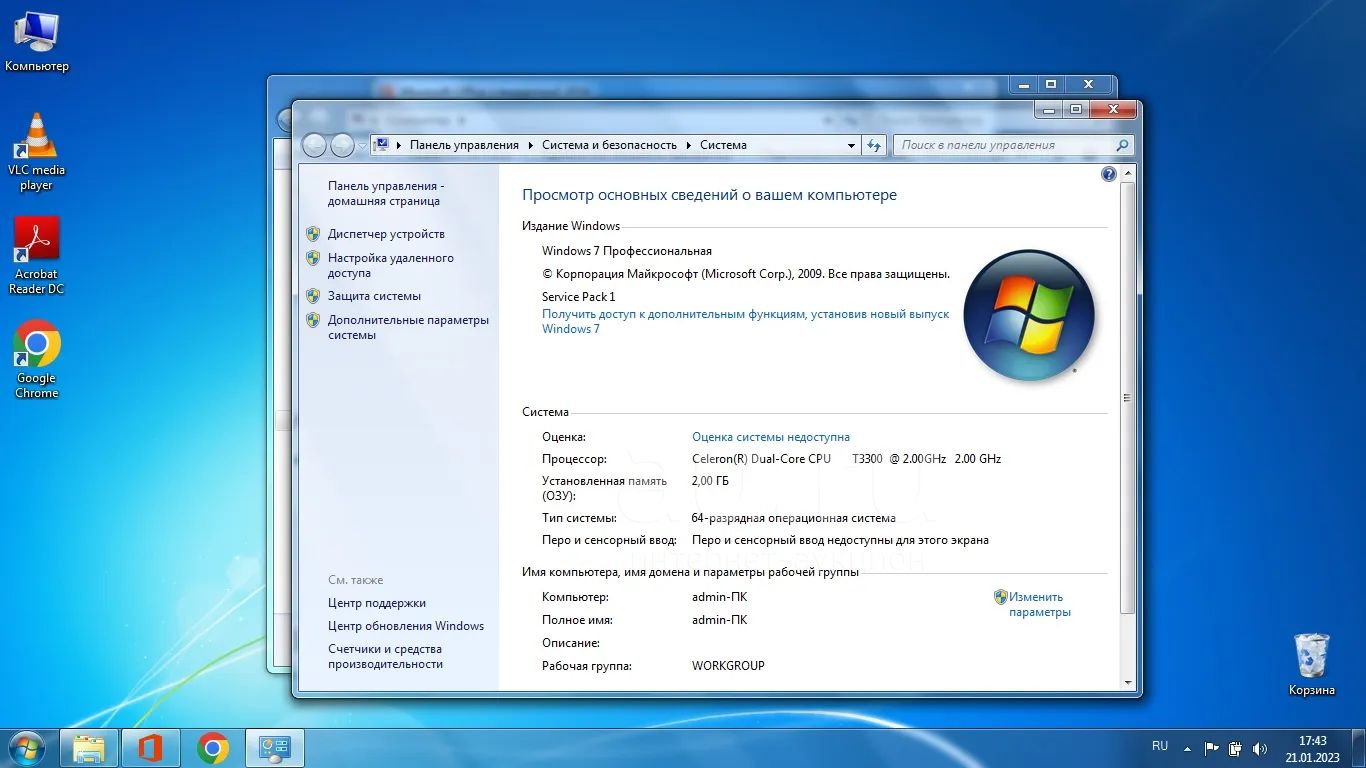Click the Windows Start orb
The image size is (1366, 768).
pos(26,748)
